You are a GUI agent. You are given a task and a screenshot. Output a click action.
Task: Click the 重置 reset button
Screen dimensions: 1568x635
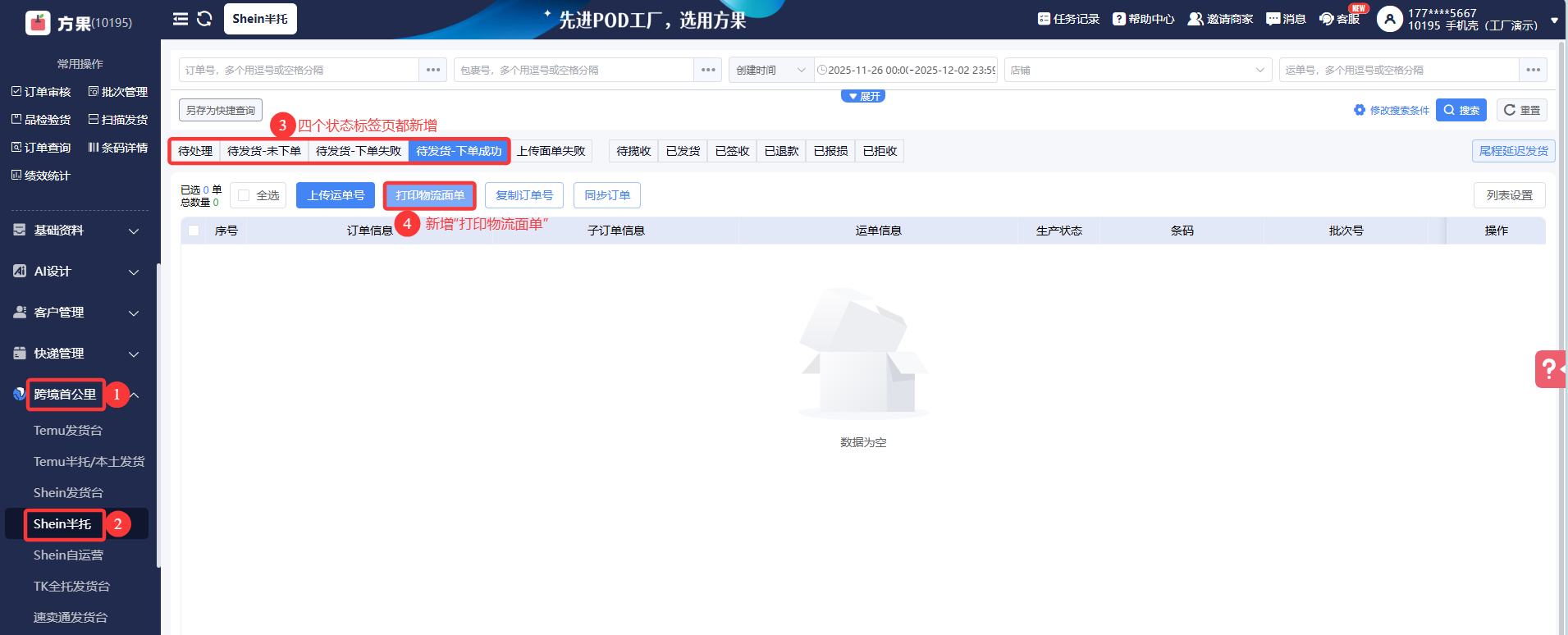coord(1522,110)
